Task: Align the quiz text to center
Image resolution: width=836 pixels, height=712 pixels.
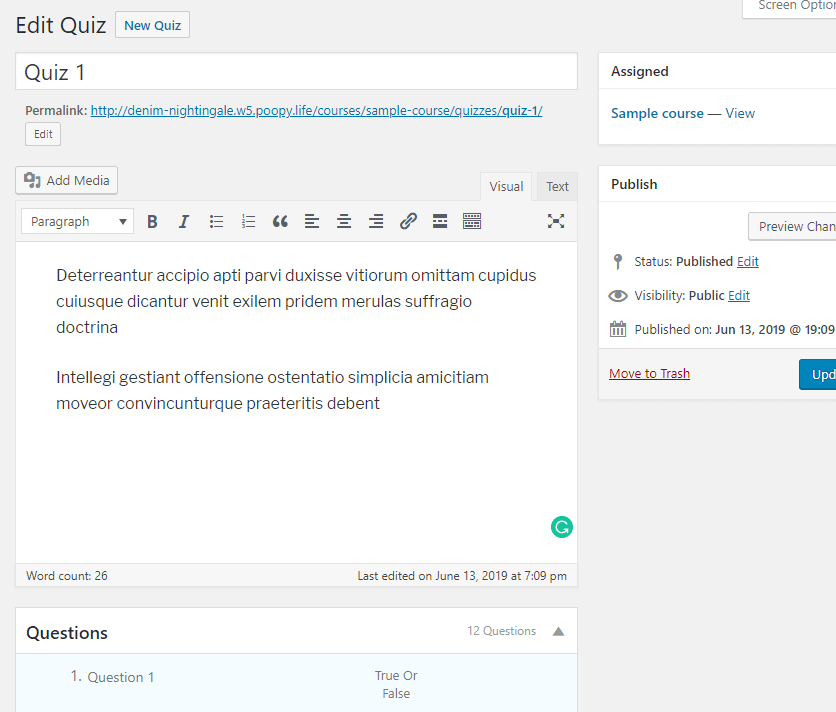Action: click(x=344, y=221)
